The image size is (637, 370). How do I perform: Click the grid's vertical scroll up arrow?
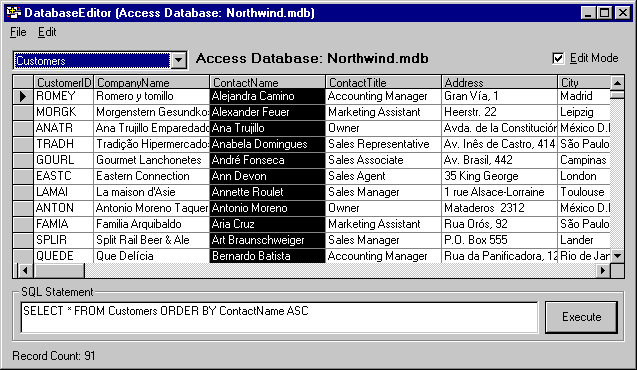(618, 83)
